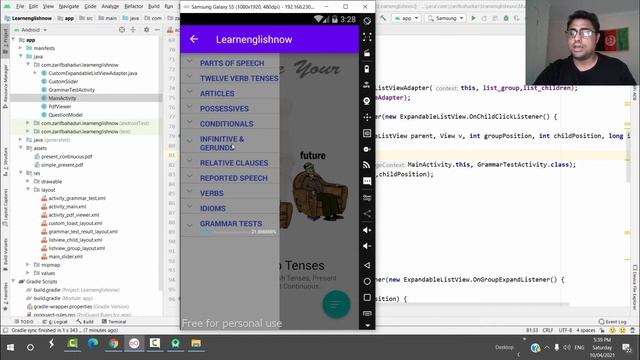The height and width of the screenshot is (360, 640).
Task: Click the green Run app button
Action: coord(473,18)
